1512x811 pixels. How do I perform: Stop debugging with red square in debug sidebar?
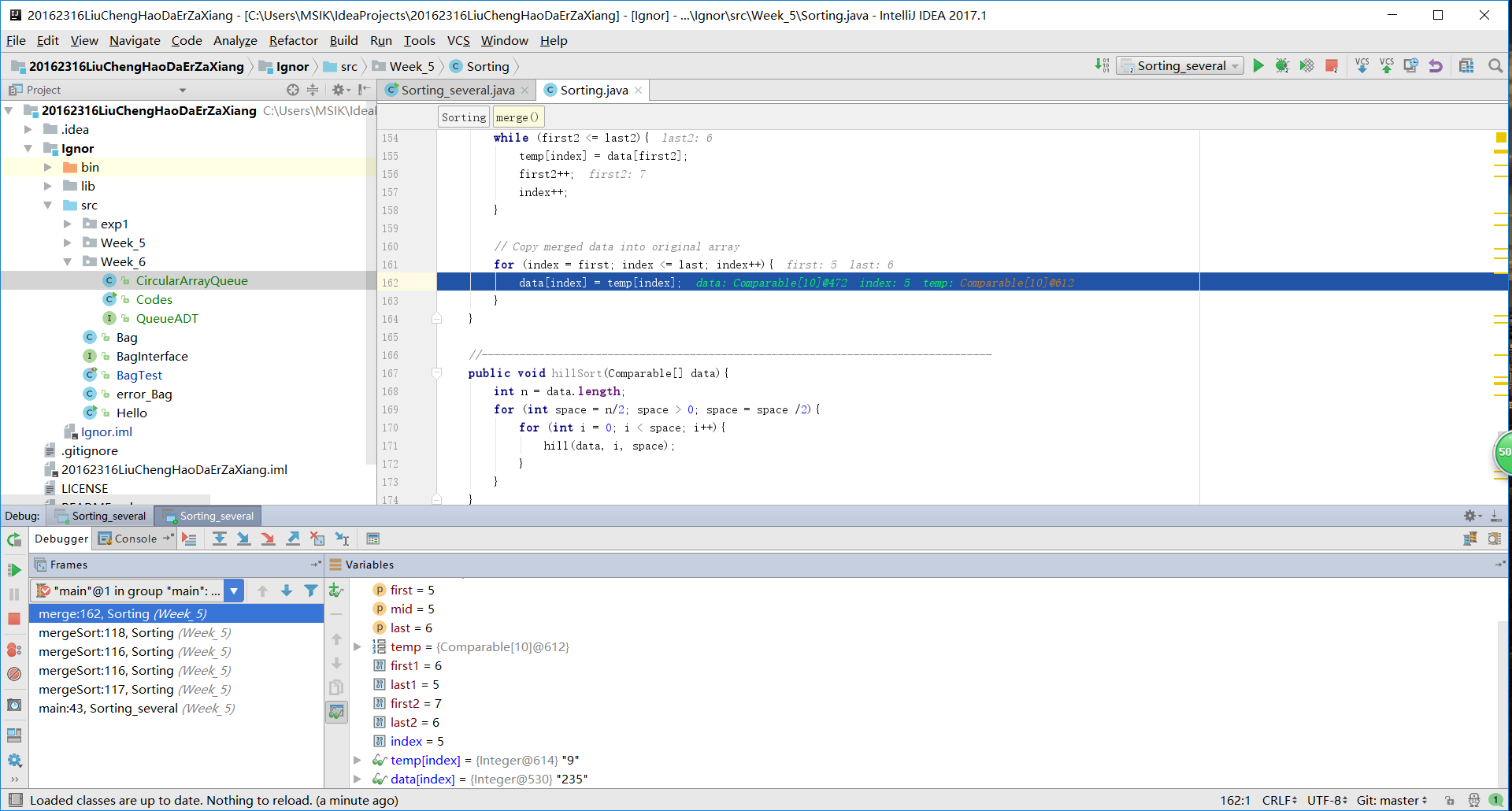(14, 619)
